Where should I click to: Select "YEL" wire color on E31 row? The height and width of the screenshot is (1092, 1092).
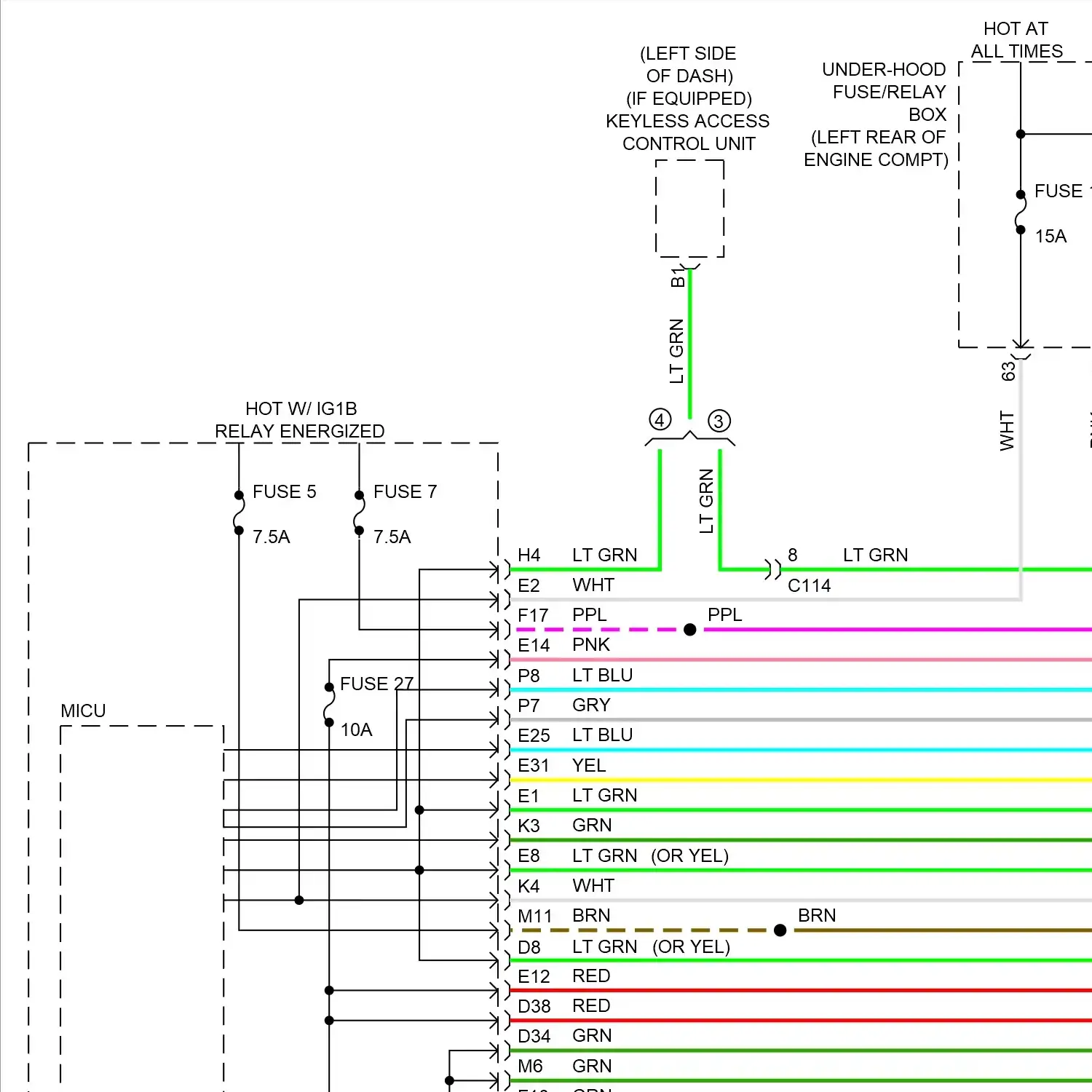click(x=588, y=766)
